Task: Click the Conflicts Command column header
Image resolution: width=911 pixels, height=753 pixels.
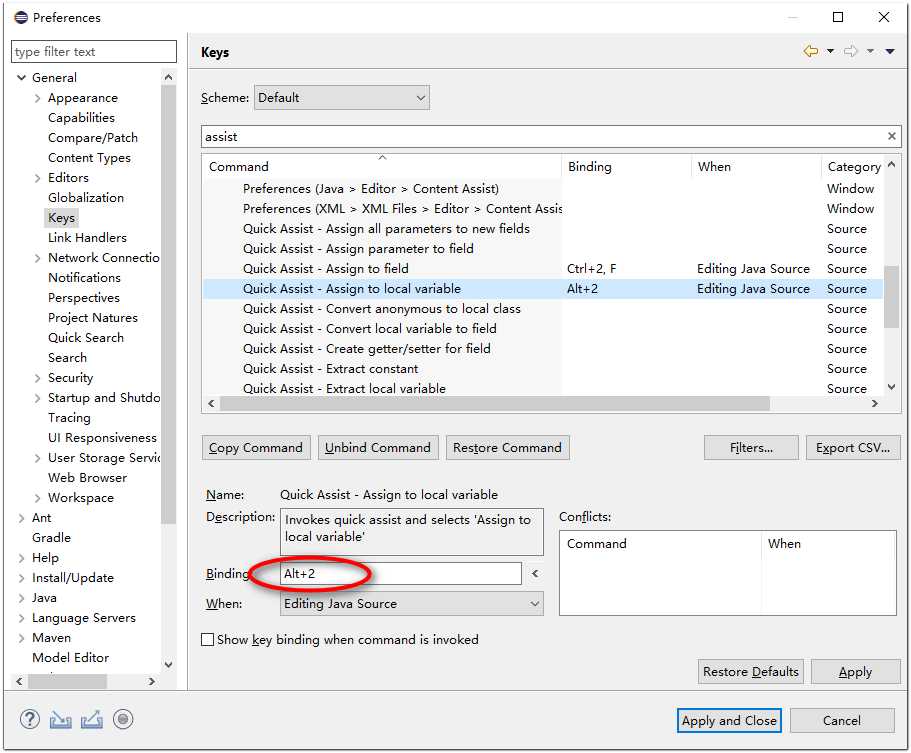Action: click(x=660, y=544)
